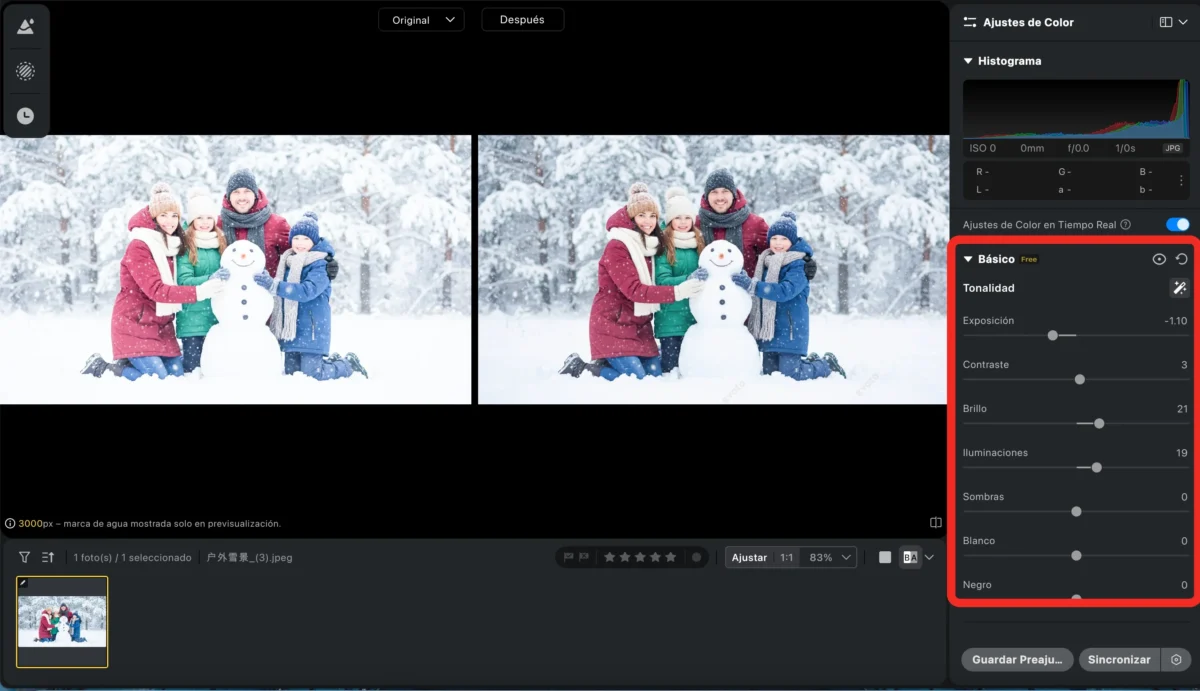Screen dimensions: 1200x691
Task: Open the 83% zoom level dropdown
Action: (829, 557)
